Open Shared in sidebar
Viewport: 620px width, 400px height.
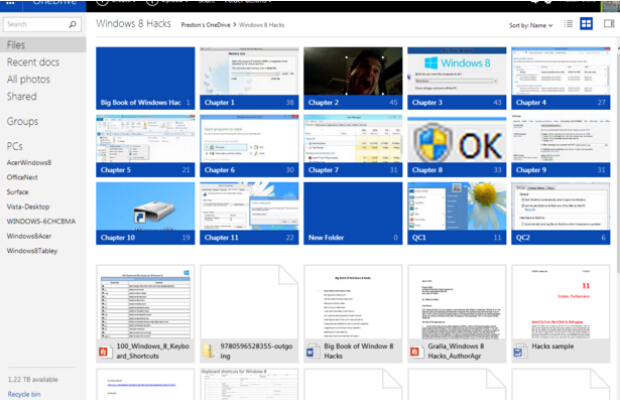click(x=21, y=96)
